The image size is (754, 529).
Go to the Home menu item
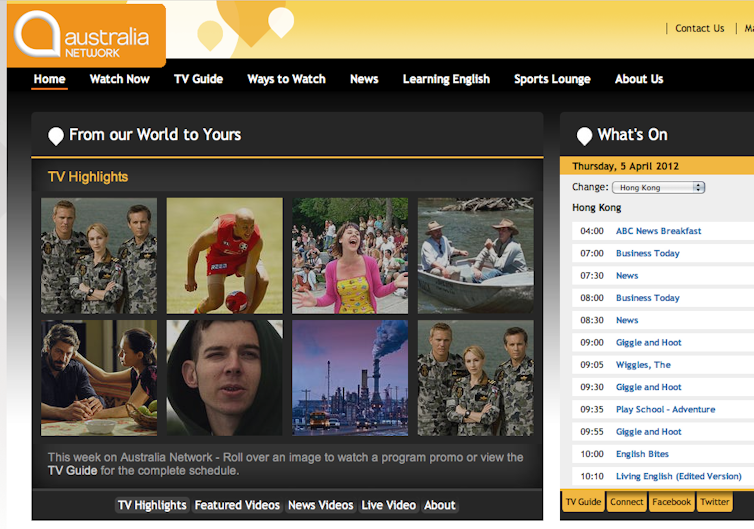[50, 79]
